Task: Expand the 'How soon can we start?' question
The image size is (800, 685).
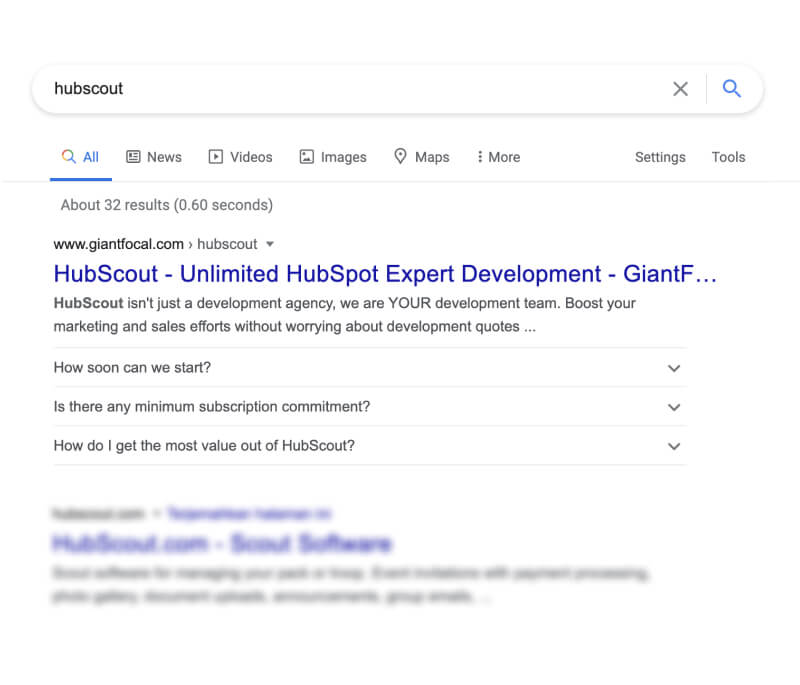Action: (x=370, y=368)
